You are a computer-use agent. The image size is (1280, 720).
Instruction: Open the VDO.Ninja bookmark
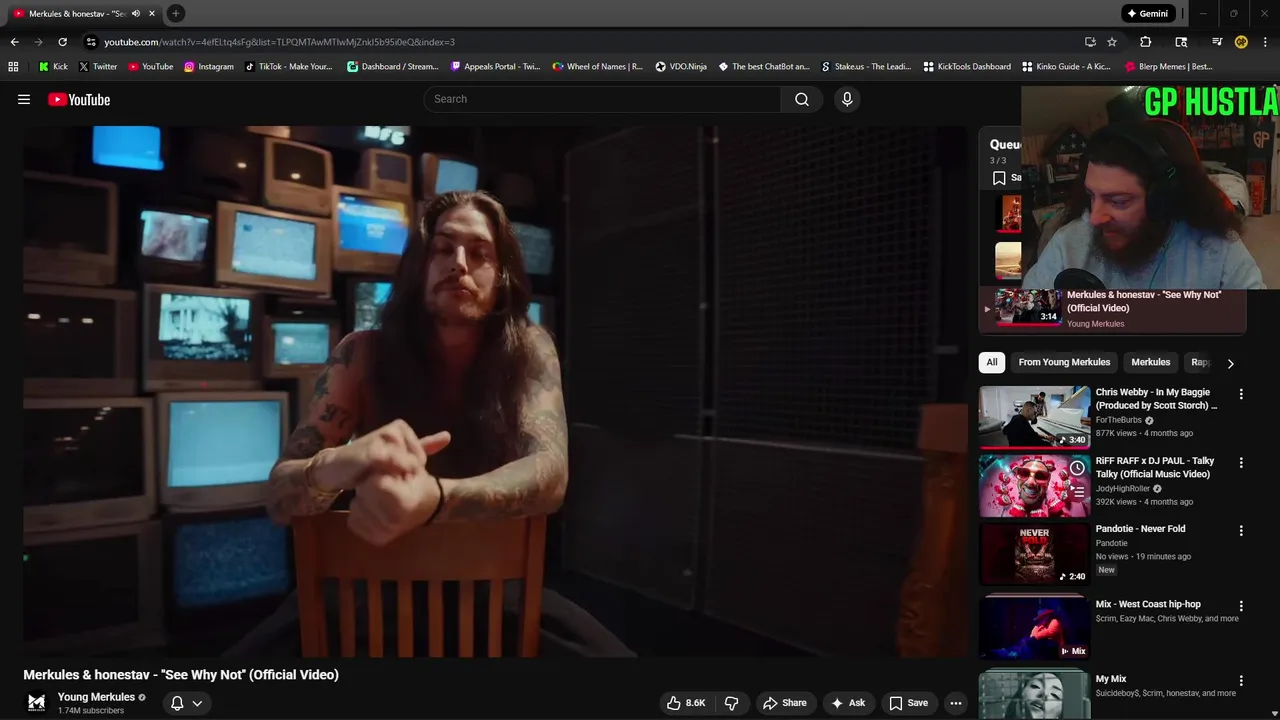click(x=681, y=67)
